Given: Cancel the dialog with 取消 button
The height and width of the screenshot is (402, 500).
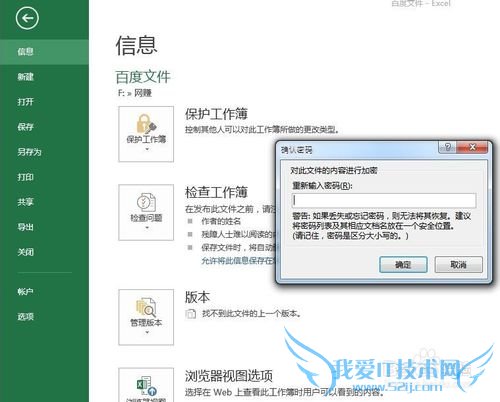Looking at the screenshot, I should pyautogui.click(x=458, y=265).
